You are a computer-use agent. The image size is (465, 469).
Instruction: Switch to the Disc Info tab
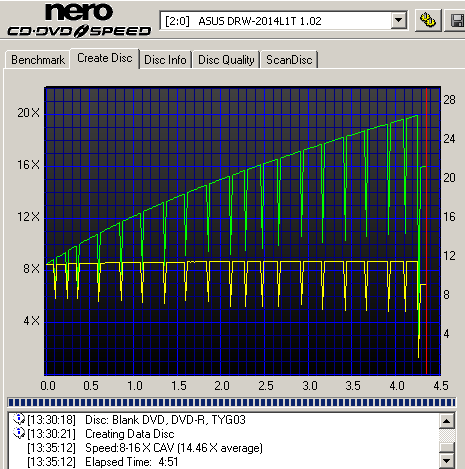click(x=165, y=60)
